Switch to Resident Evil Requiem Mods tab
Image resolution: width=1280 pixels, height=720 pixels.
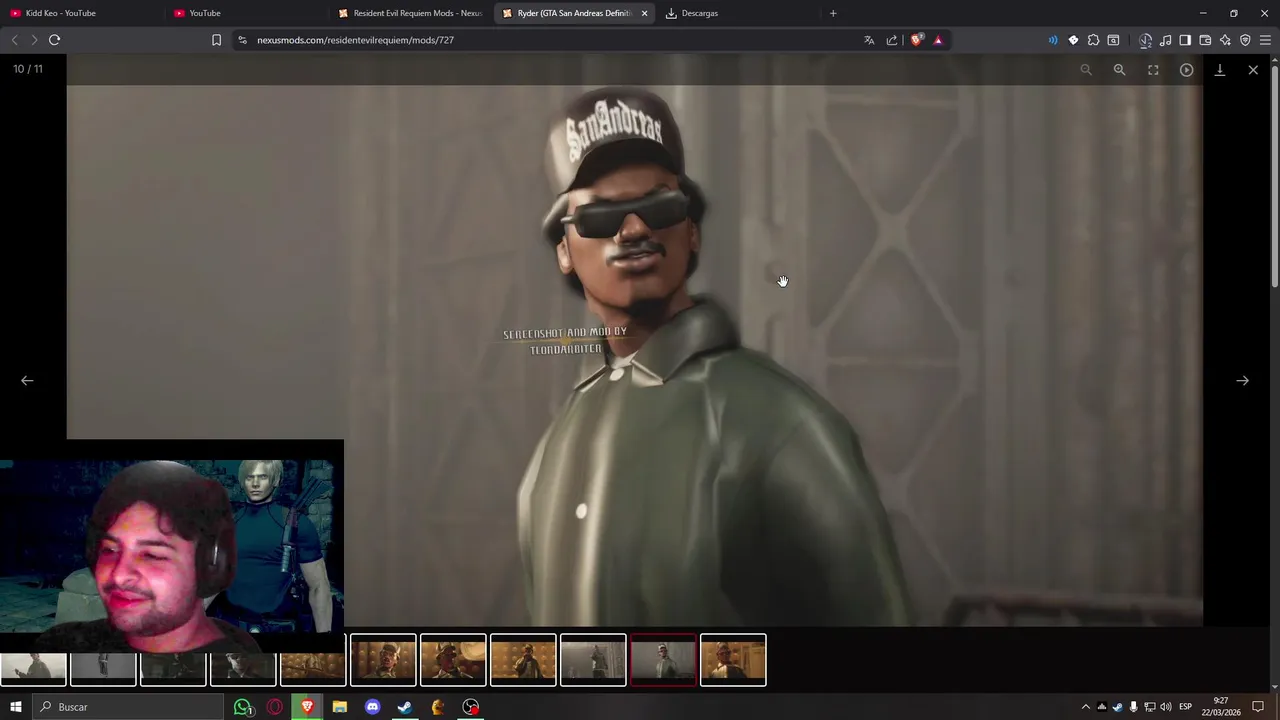click(410, 13)
